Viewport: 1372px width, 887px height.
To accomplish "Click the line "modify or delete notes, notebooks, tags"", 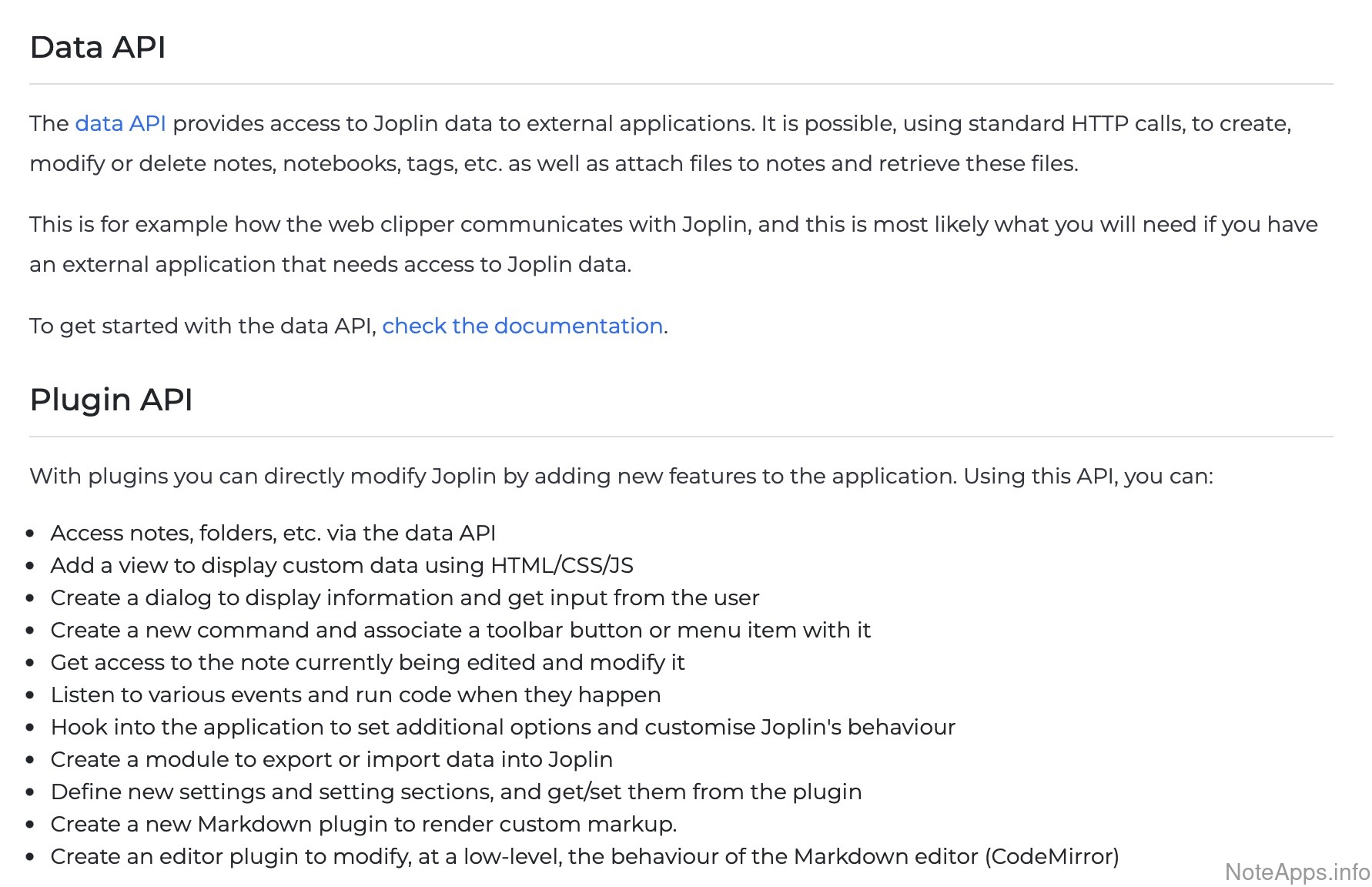I will [553, 164].
